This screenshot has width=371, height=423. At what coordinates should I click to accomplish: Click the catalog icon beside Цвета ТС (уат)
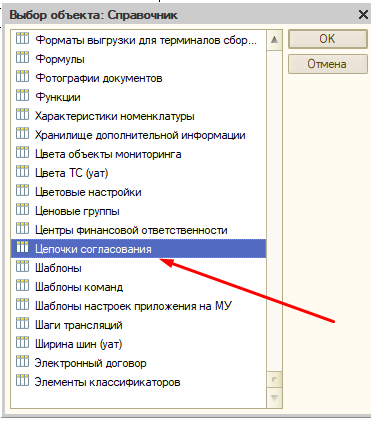click(x=22, y=171)
